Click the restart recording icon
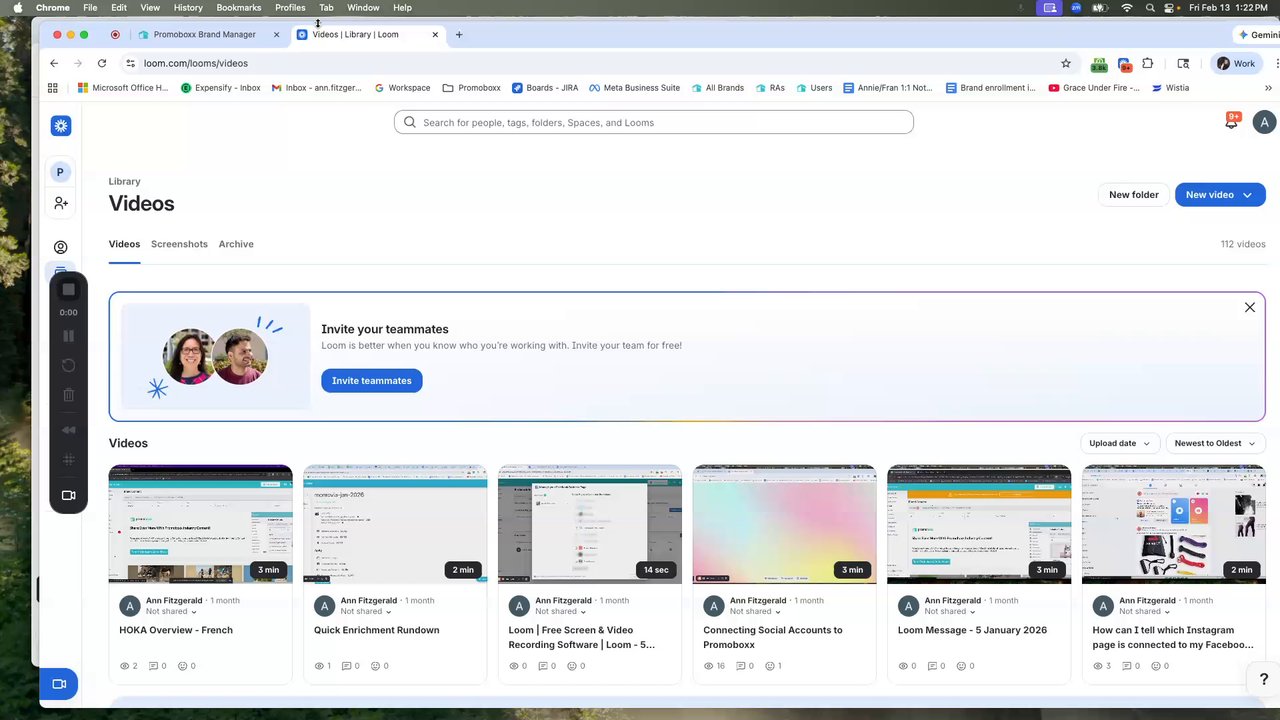The image size is (1280, 720). point(69,365)
